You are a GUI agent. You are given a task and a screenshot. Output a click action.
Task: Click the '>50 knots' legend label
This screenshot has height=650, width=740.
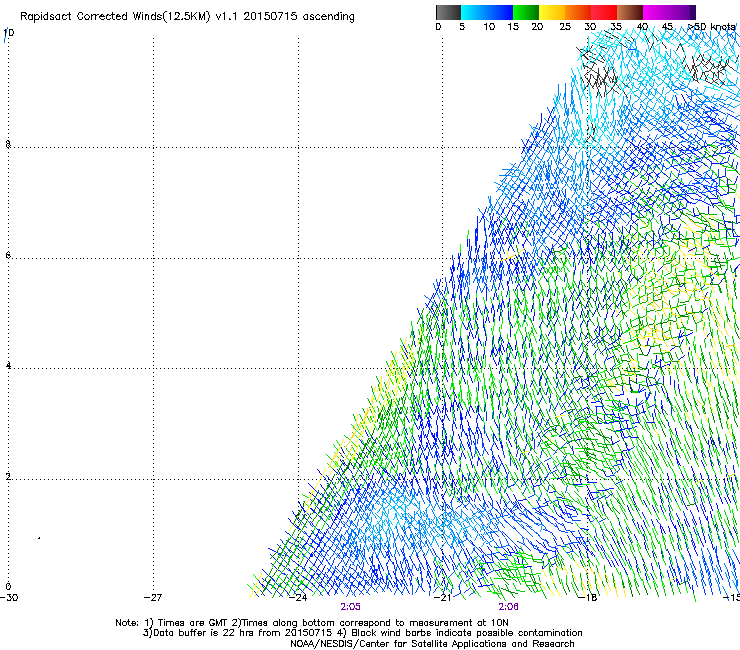[712, 27]
